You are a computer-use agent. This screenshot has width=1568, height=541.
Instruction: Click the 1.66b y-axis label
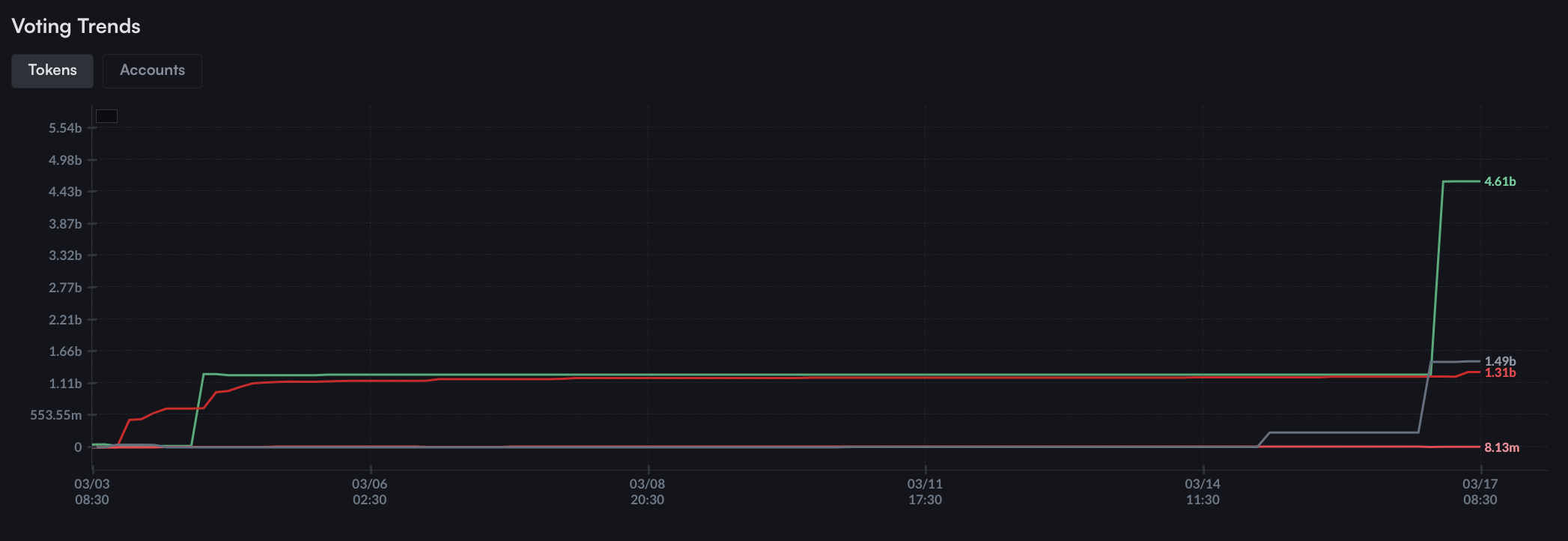pos(65,351)
